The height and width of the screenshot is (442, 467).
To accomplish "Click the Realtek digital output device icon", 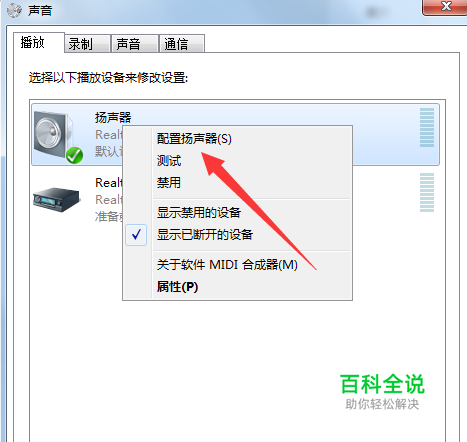I will pyautogui.click(x=57, y=199).
